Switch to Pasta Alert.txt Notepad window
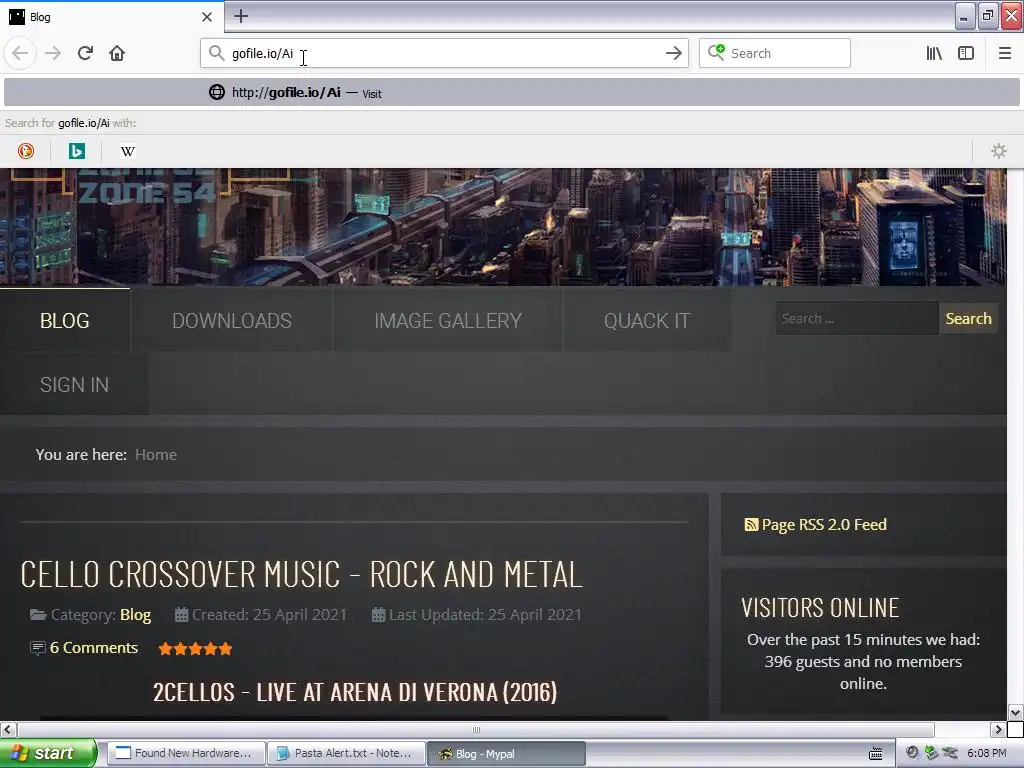The image size is (1024, 768). (x=346, y=753)
